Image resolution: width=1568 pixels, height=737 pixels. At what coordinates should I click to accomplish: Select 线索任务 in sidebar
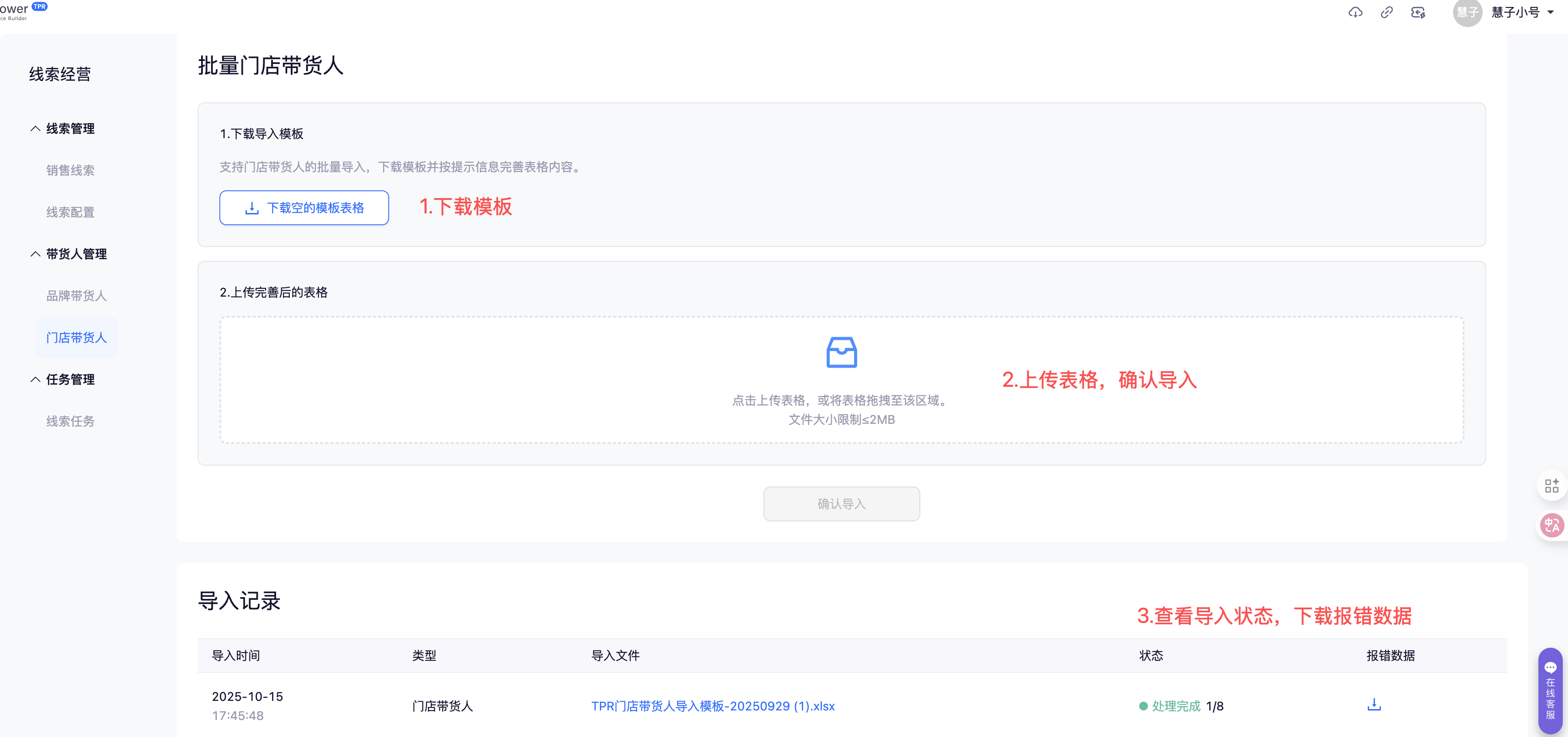pyautogui.click(x=71, y=422)
